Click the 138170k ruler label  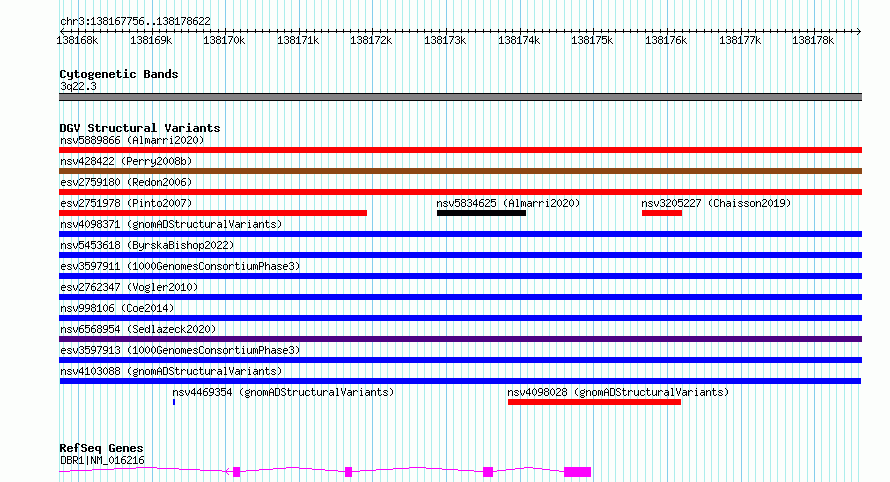[x=224, y=40]
